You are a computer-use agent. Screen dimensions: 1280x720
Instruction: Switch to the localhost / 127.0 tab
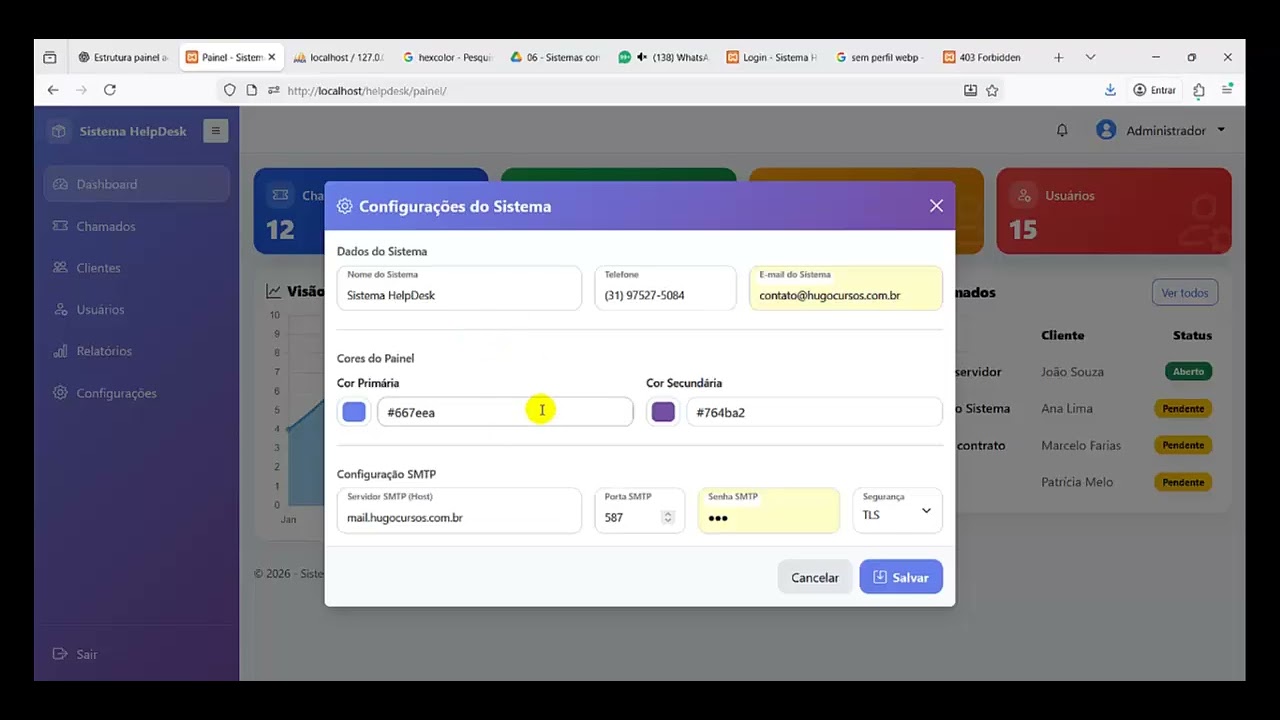click(339, 57)
